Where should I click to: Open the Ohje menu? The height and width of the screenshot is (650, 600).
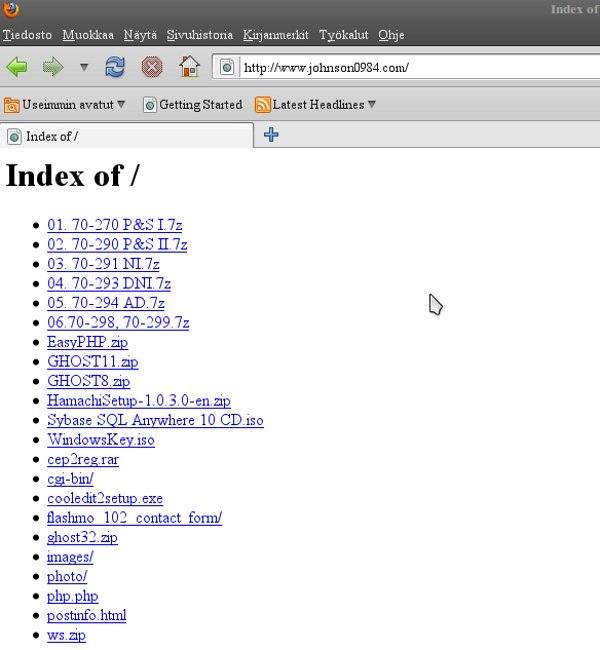tap(391, 35)
